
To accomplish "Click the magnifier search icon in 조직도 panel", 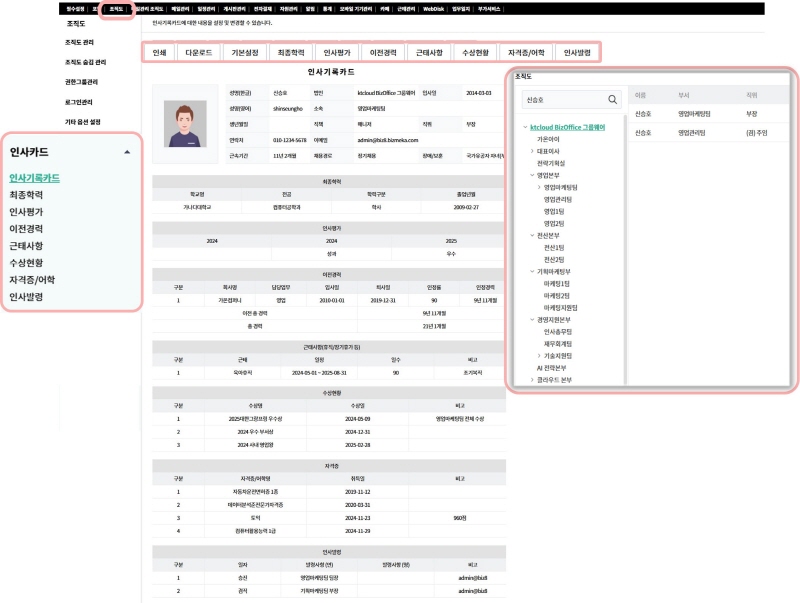I will coord(613,100).
